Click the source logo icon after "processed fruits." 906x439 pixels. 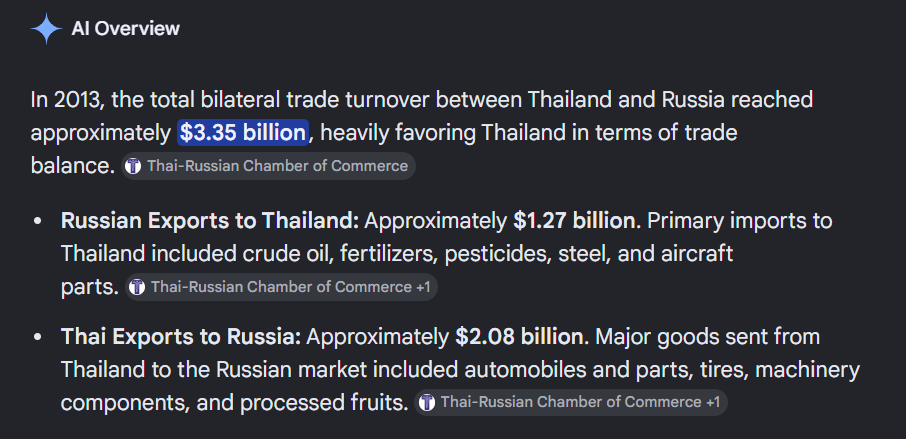(x=427, y=402)
